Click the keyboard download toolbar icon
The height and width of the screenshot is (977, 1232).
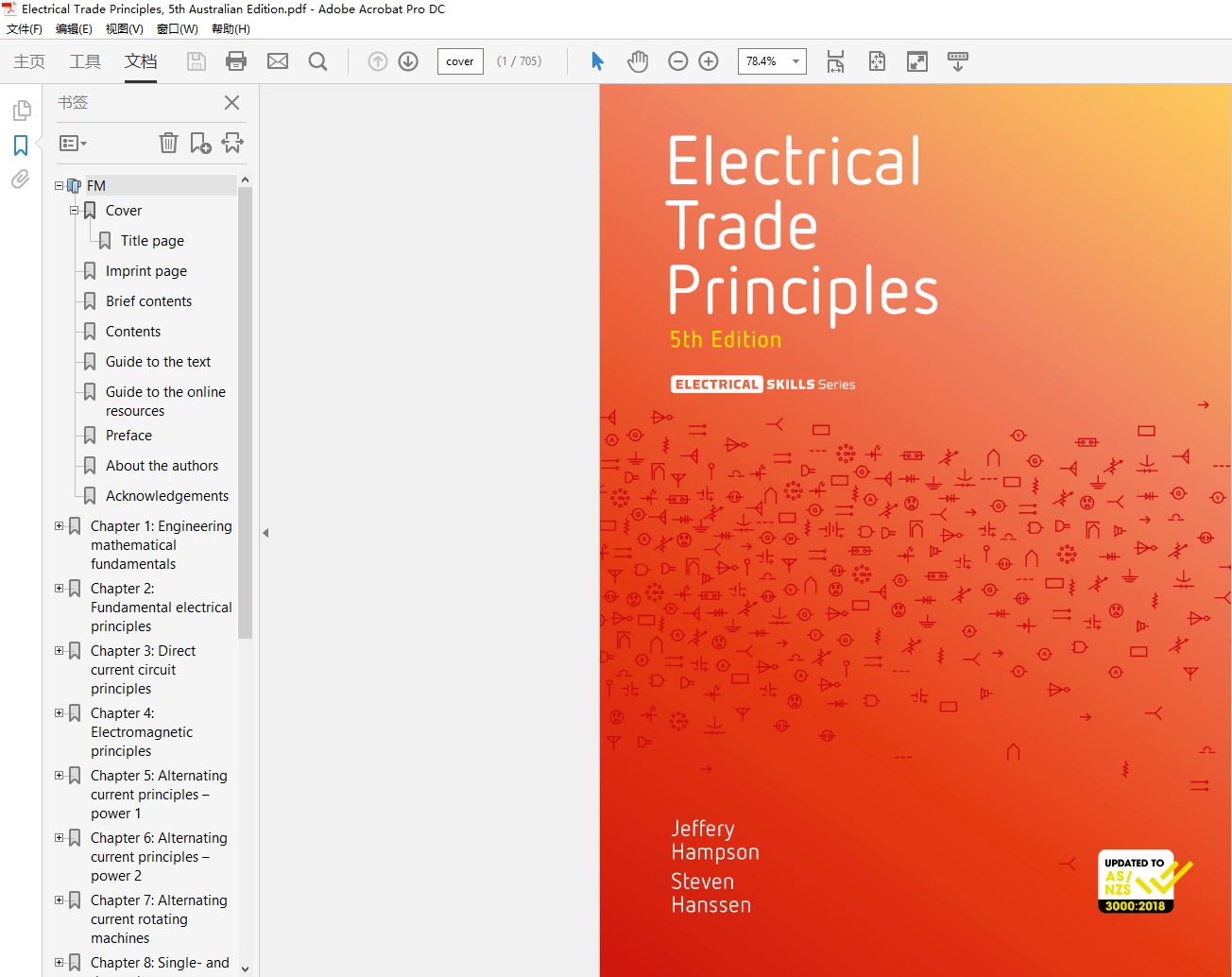tap(958, 61)
